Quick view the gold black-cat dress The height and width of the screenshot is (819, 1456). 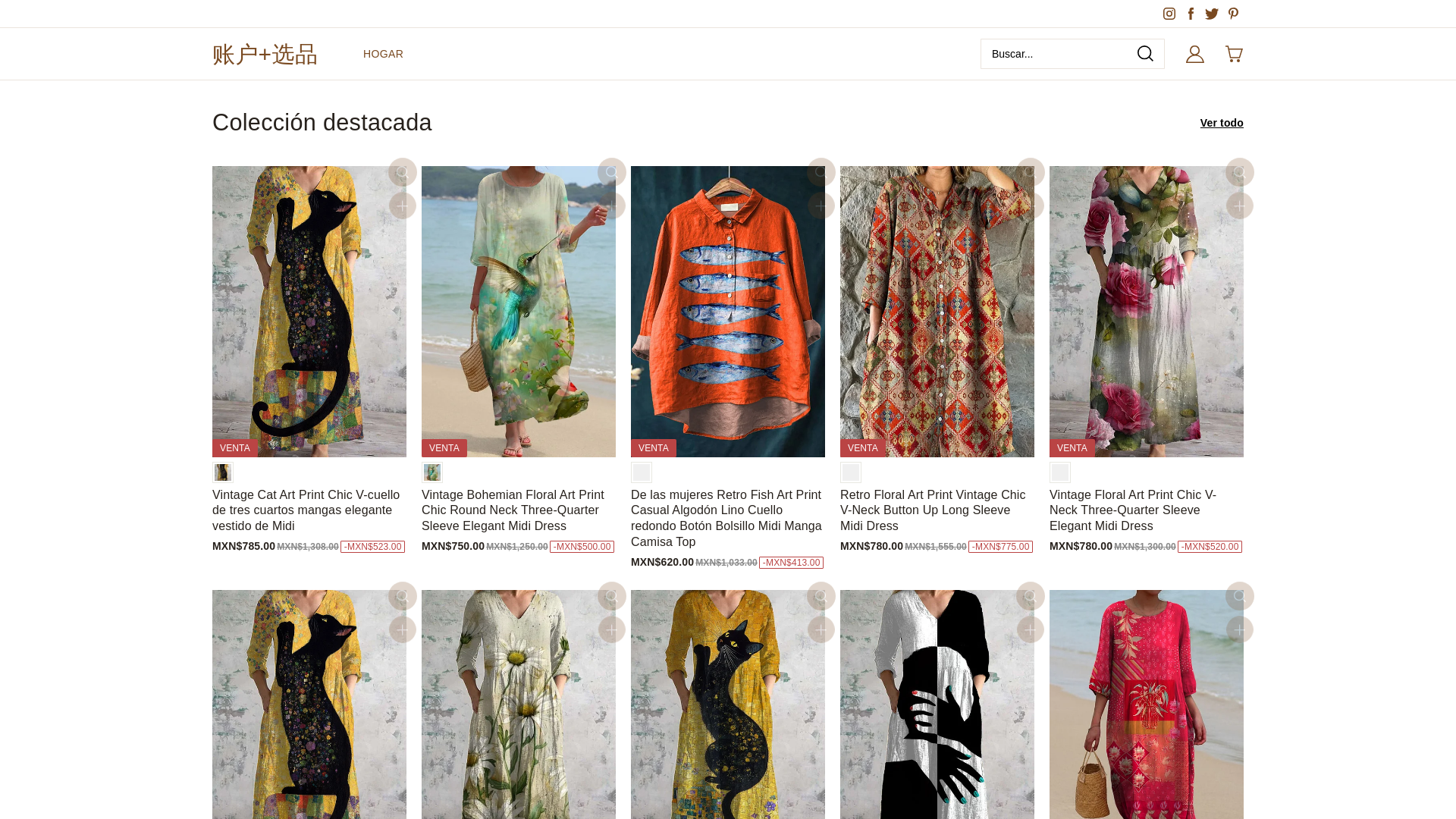[x=821, y=596]
